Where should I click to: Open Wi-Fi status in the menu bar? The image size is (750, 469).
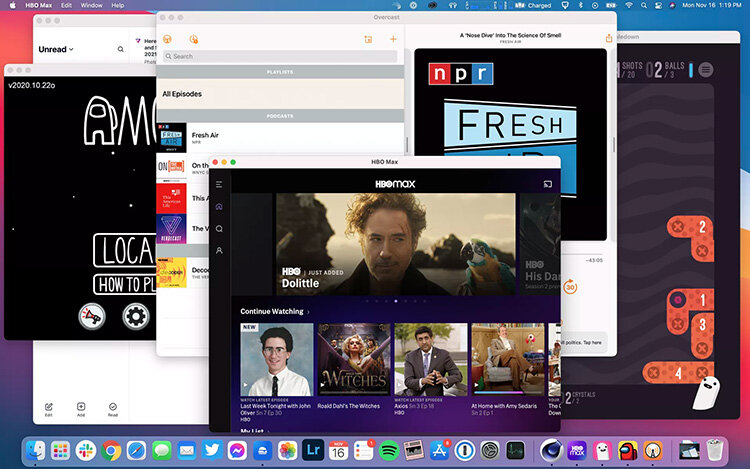pos(629,5)
